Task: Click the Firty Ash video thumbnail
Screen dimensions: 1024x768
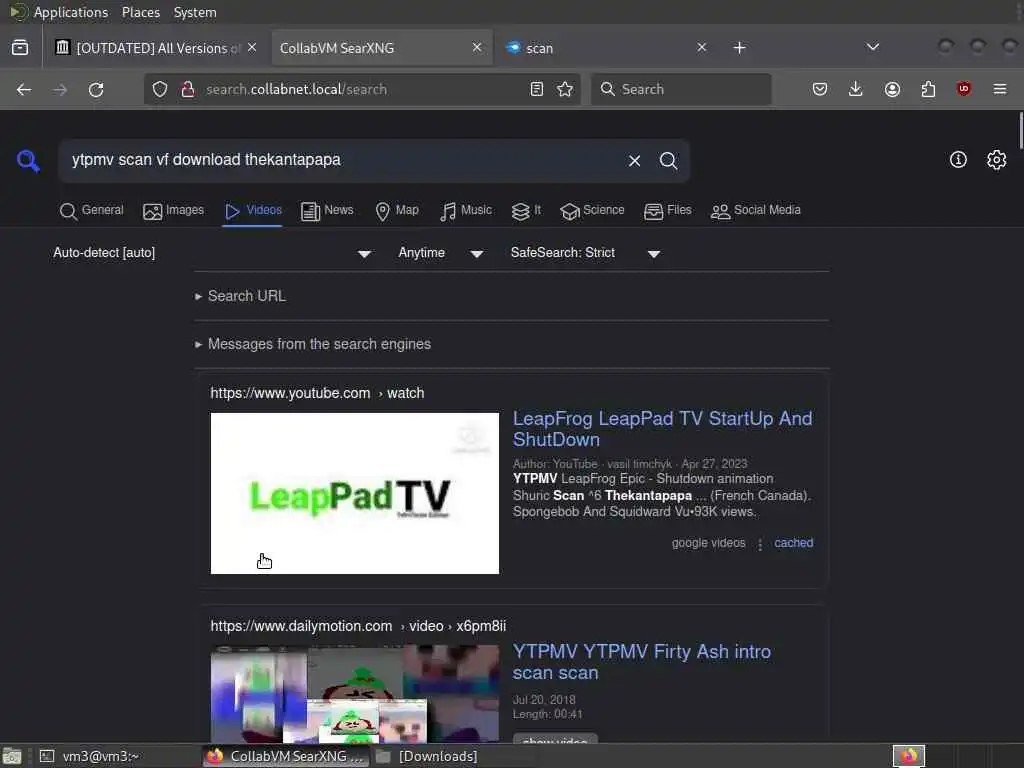Action: [x=355, y=694]
